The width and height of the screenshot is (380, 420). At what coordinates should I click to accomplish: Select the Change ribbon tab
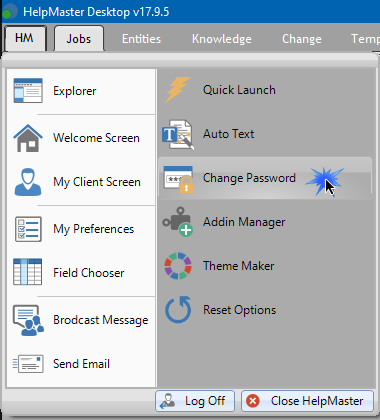click(x=302, y=39)
